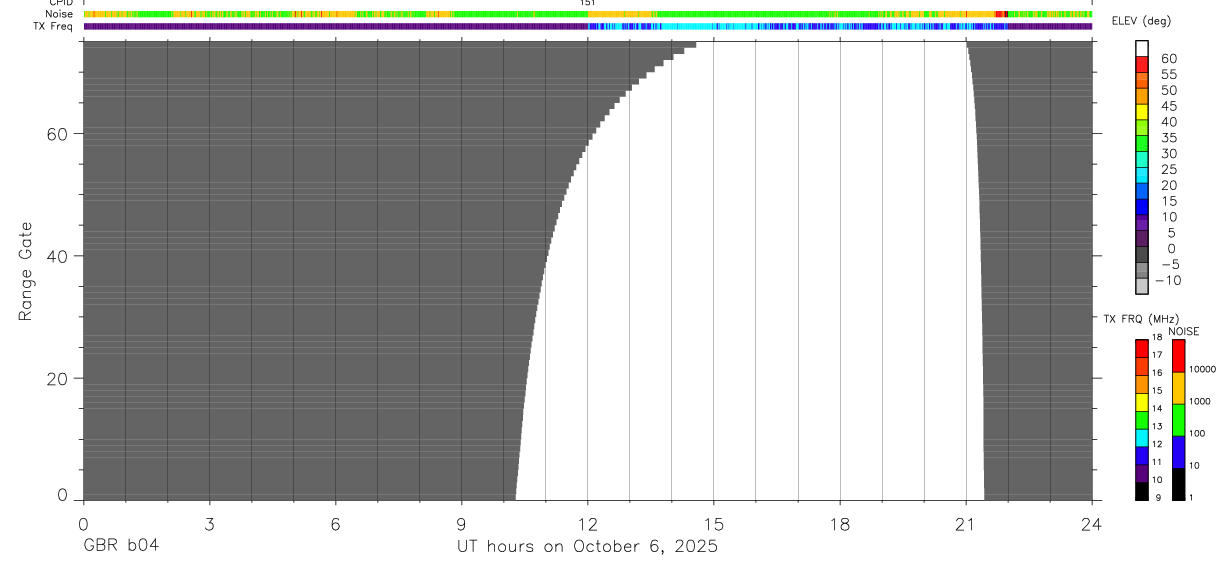Click the Range Gate axis title
1228x567 pixels.
coord(27,271)
